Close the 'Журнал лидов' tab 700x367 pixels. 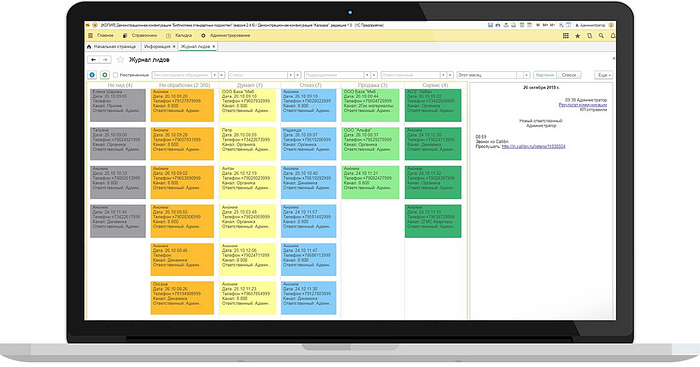pos(214,46)
